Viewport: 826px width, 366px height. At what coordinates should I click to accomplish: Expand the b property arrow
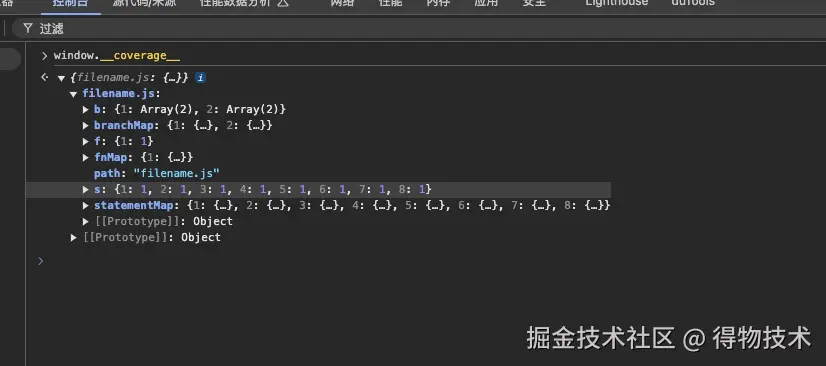pos(86,110)
